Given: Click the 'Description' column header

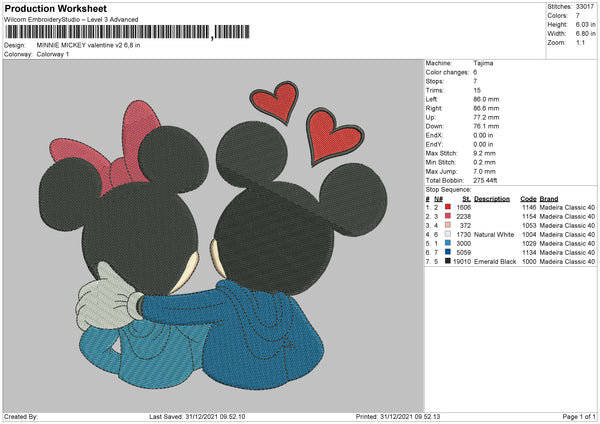Looking at the screenshot, I should point(492,199).
